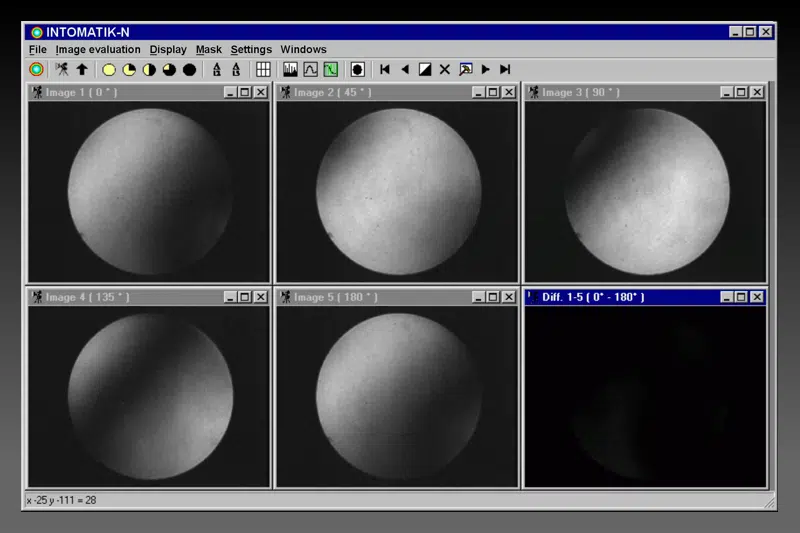Click the black octagon mask icon
The image size is (800, 533).
358,69
